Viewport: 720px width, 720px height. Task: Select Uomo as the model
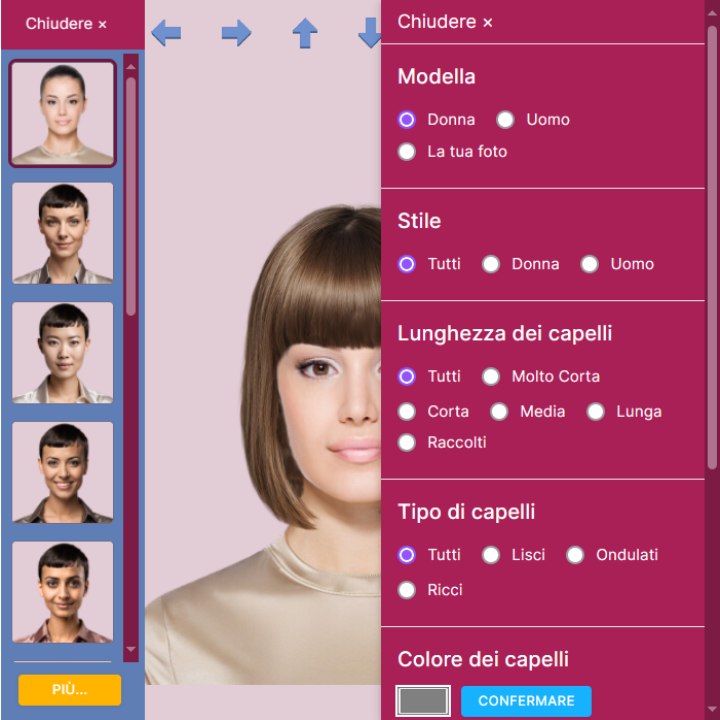506,120
